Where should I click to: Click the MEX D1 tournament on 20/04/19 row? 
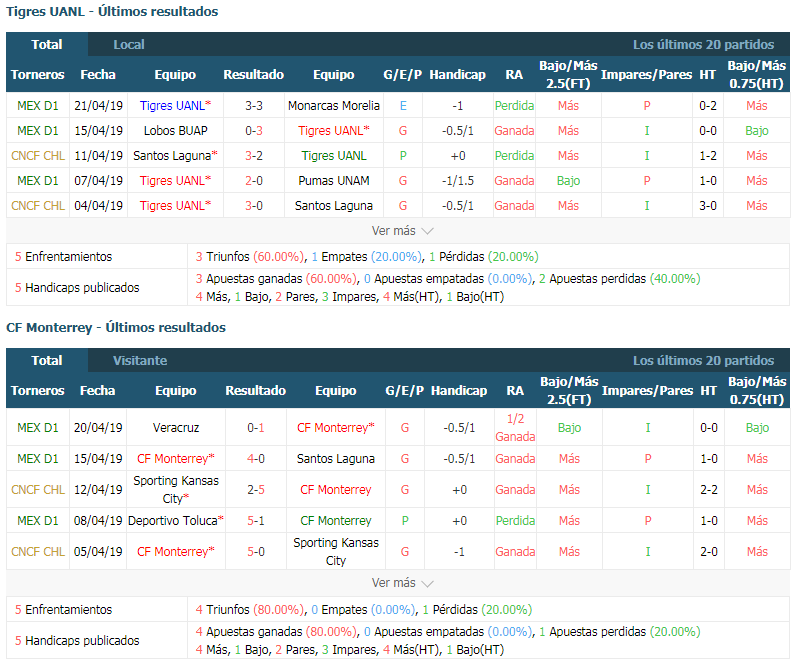tap(38, 428)
